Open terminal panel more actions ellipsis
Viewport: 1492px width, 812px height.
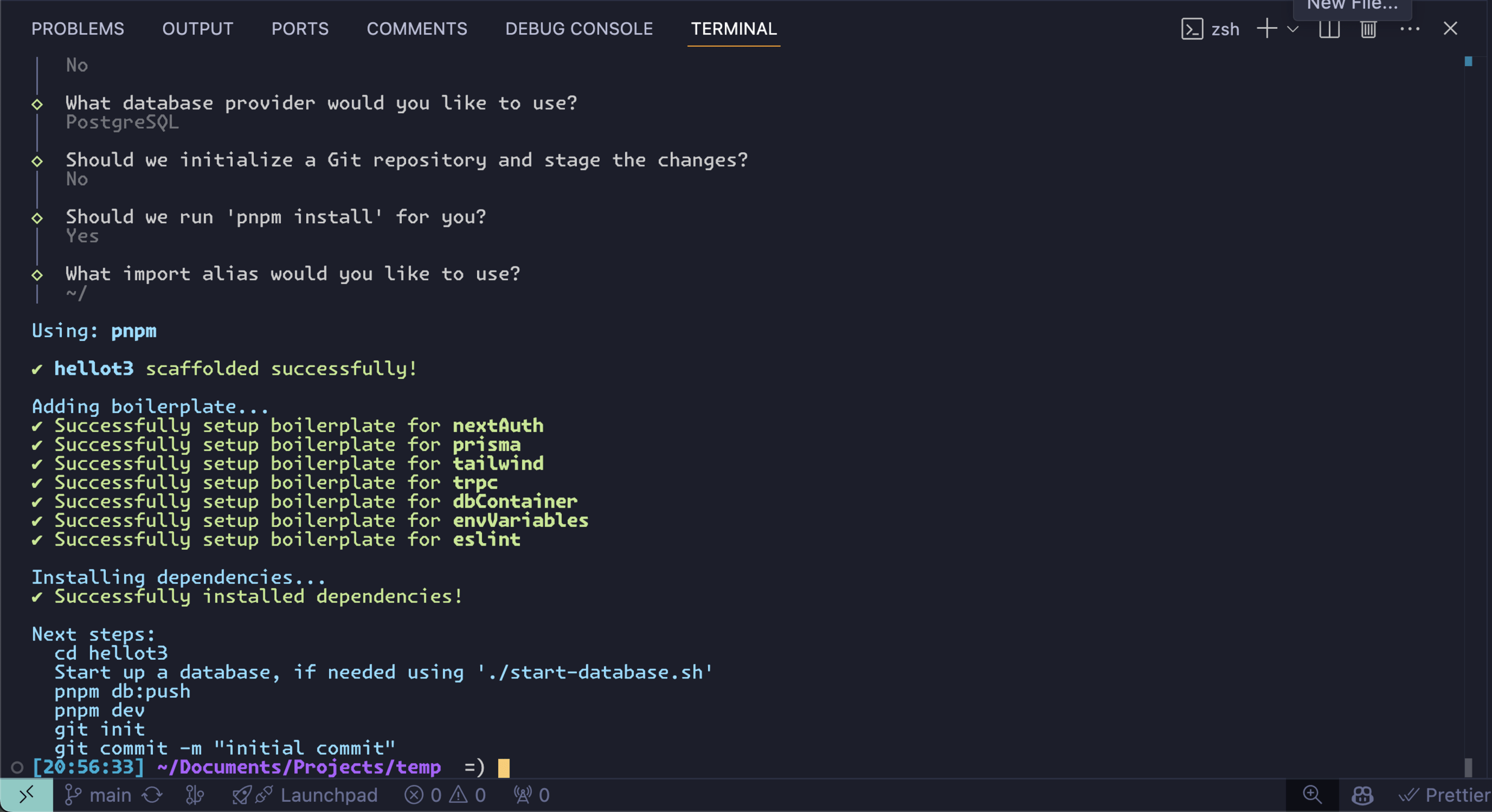coord(1409,28)
